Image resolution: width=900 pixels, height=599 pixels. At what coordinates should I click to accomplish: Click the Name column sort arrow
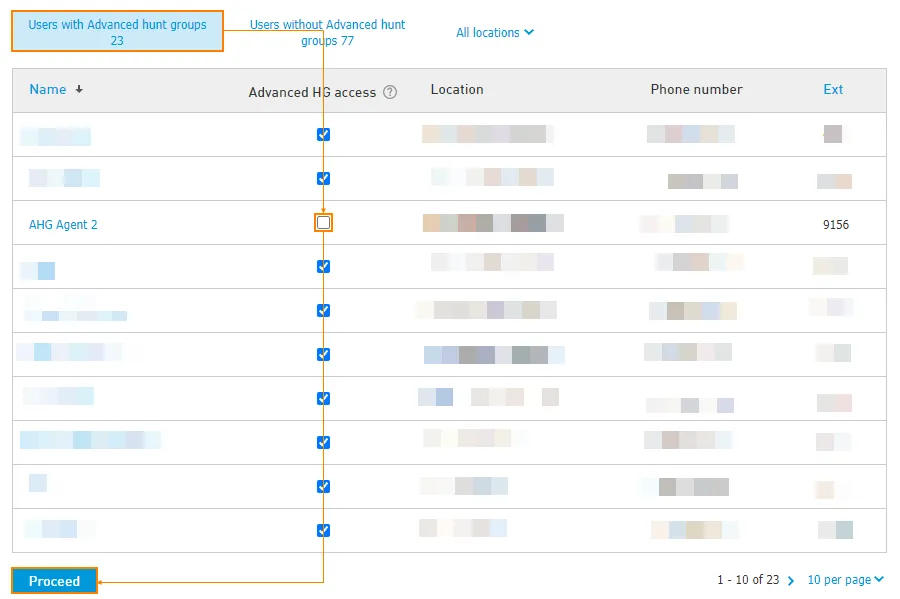tap(79, 90)
